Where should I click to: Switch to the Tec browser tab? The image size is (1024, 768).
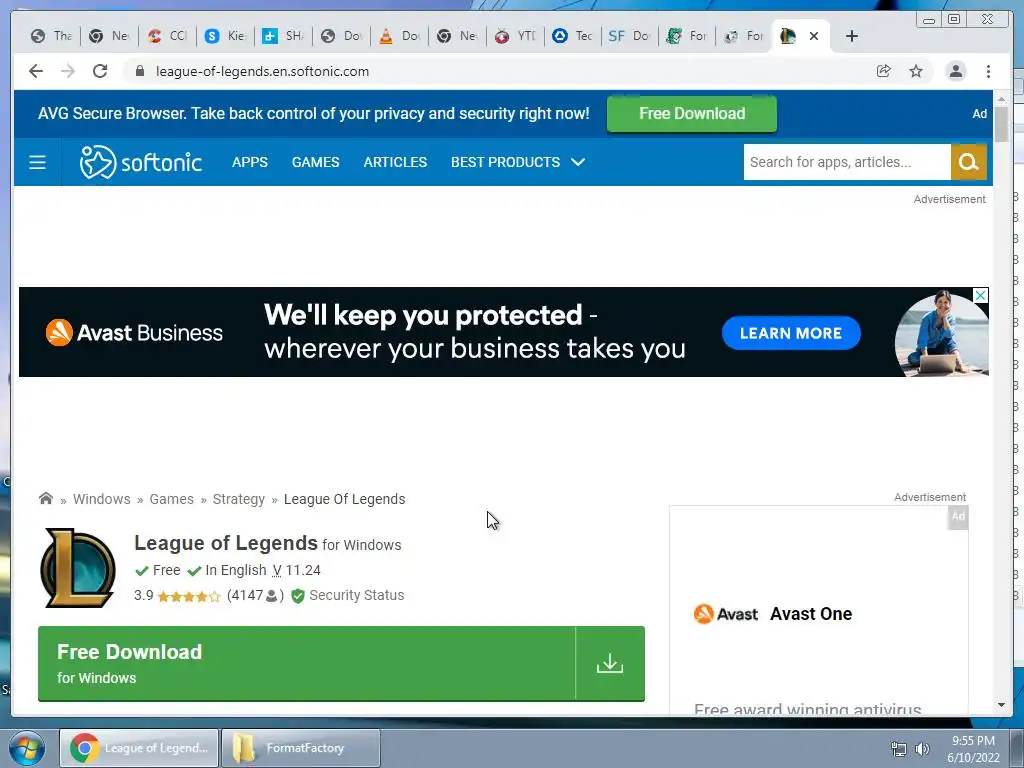[x=573, y=36]
